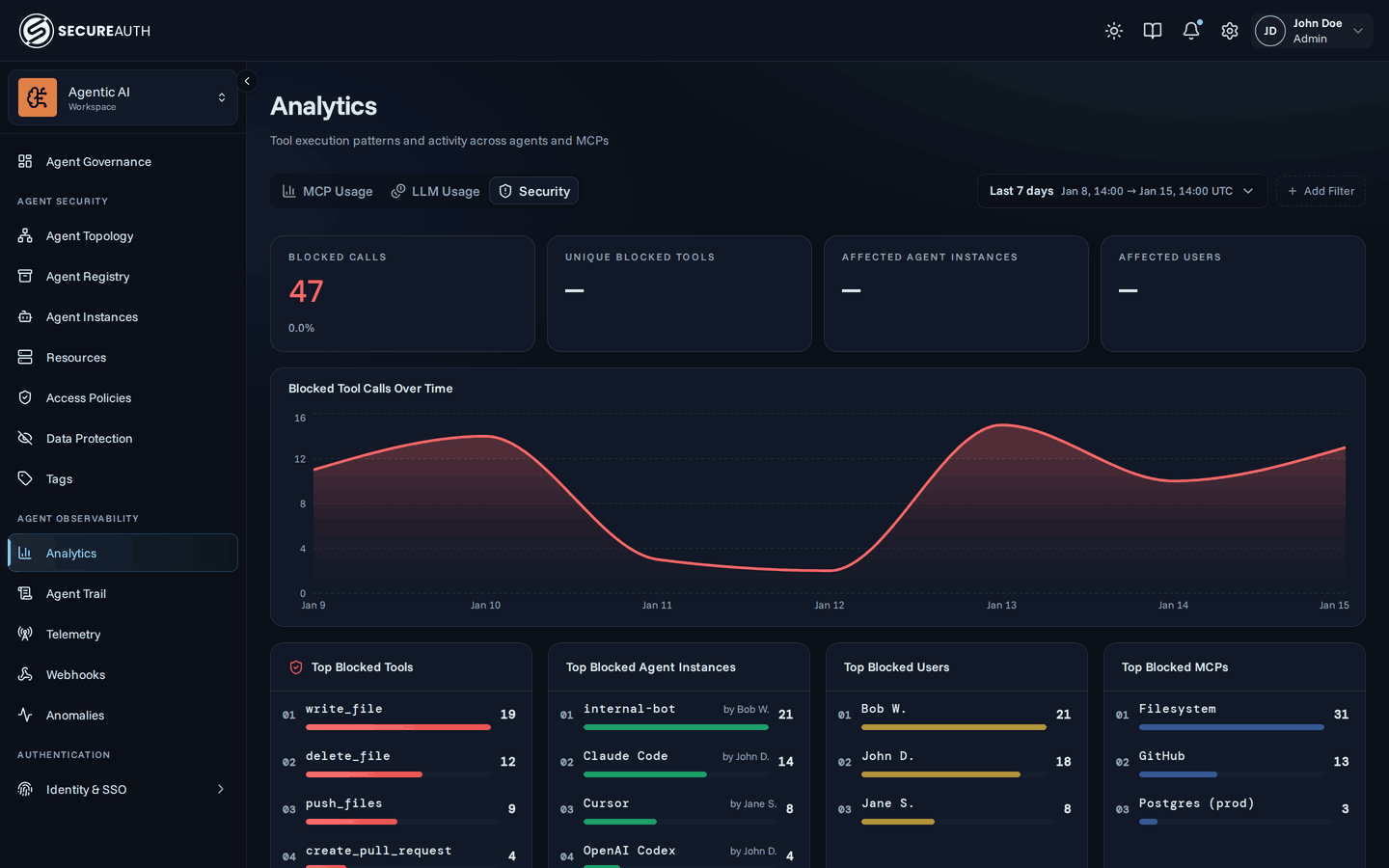
Task: Open the Webhooks page link
Action: [x=123, y=674]
